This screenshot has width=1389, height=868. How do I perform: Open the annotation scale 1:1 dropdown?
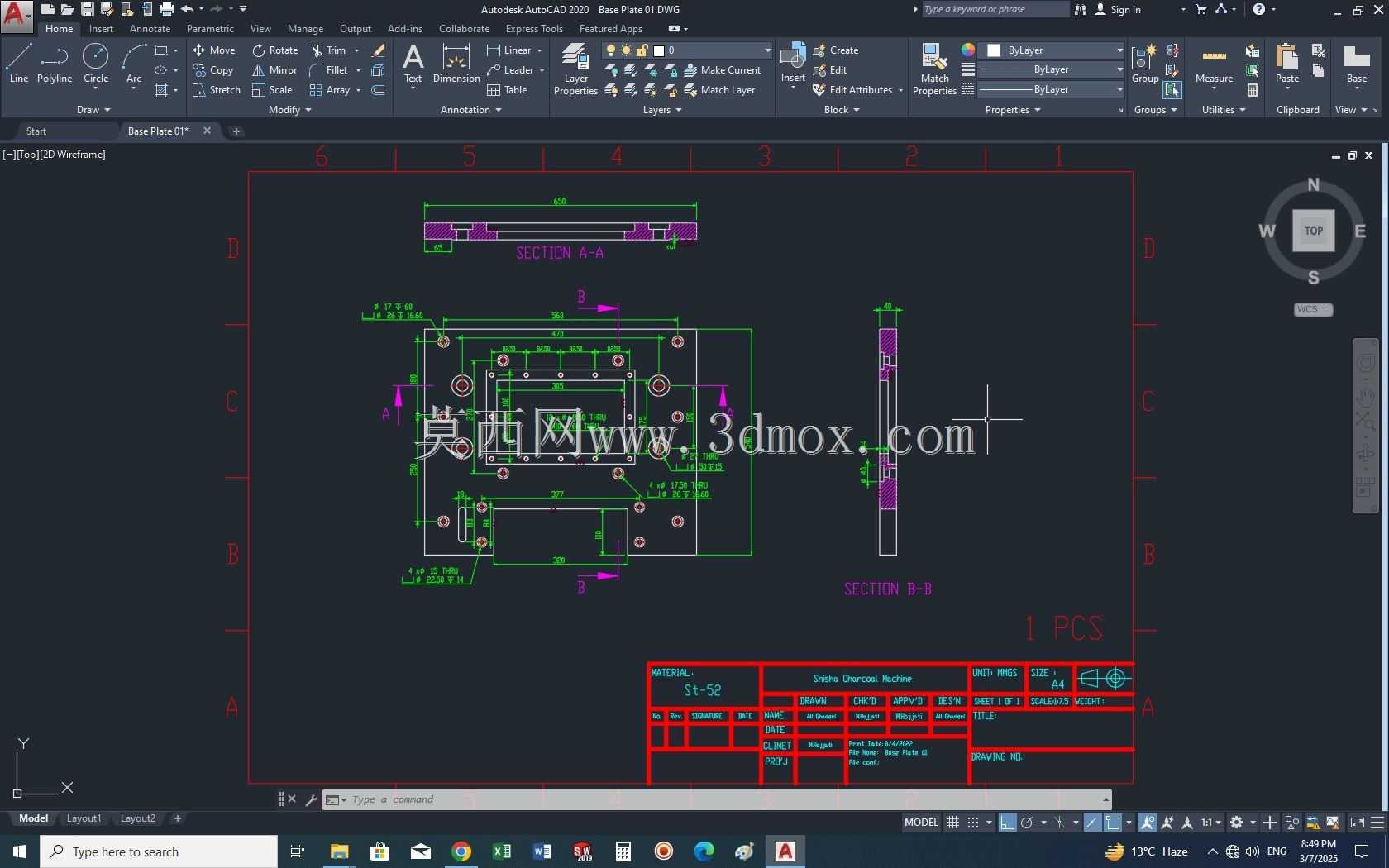[x=1211, y=823]
